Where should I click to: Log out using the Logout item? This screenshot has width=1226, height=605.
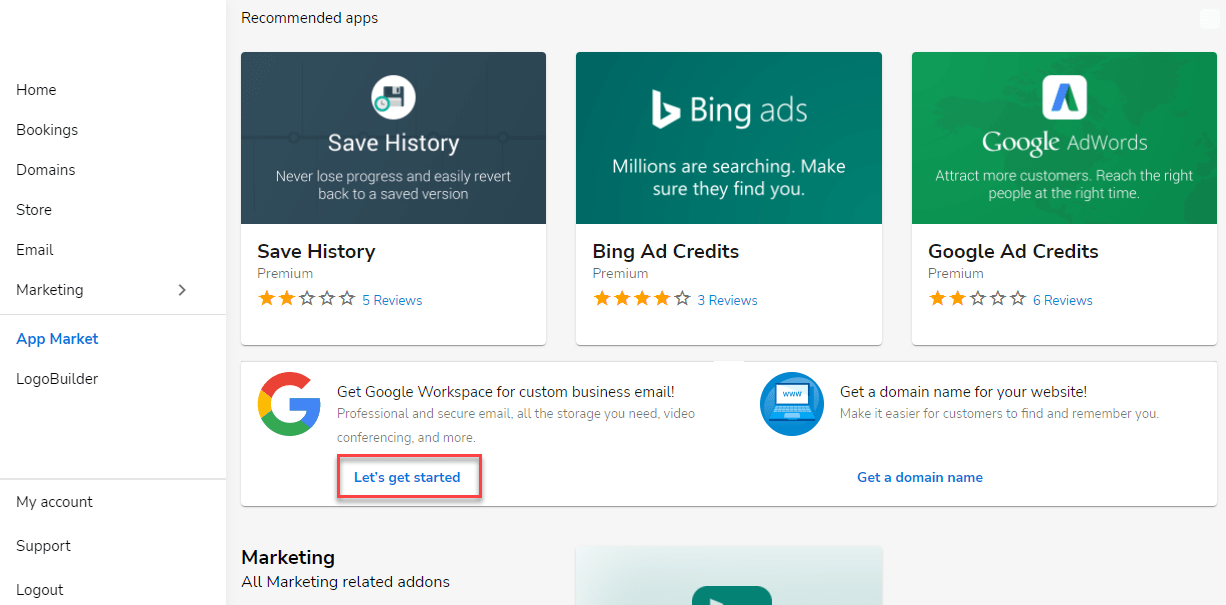[40, 590]
